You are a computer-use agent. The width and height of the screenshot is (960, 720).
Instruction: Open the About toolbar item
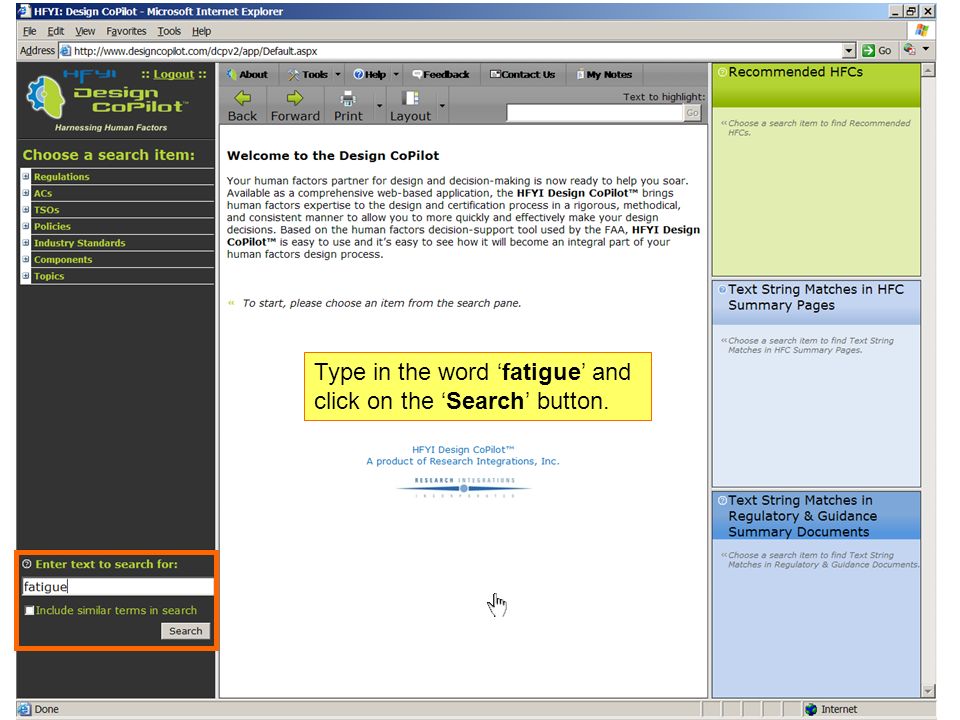point(247,74)
